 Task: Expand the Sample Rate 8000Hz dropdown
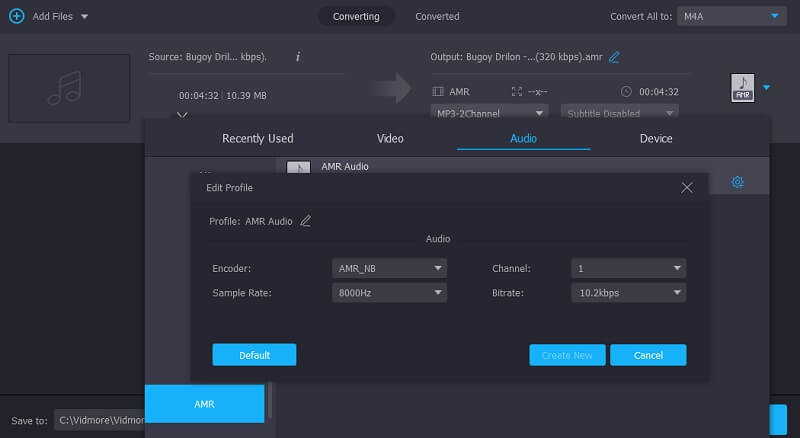pyautogui.click(x=388, y=293)
